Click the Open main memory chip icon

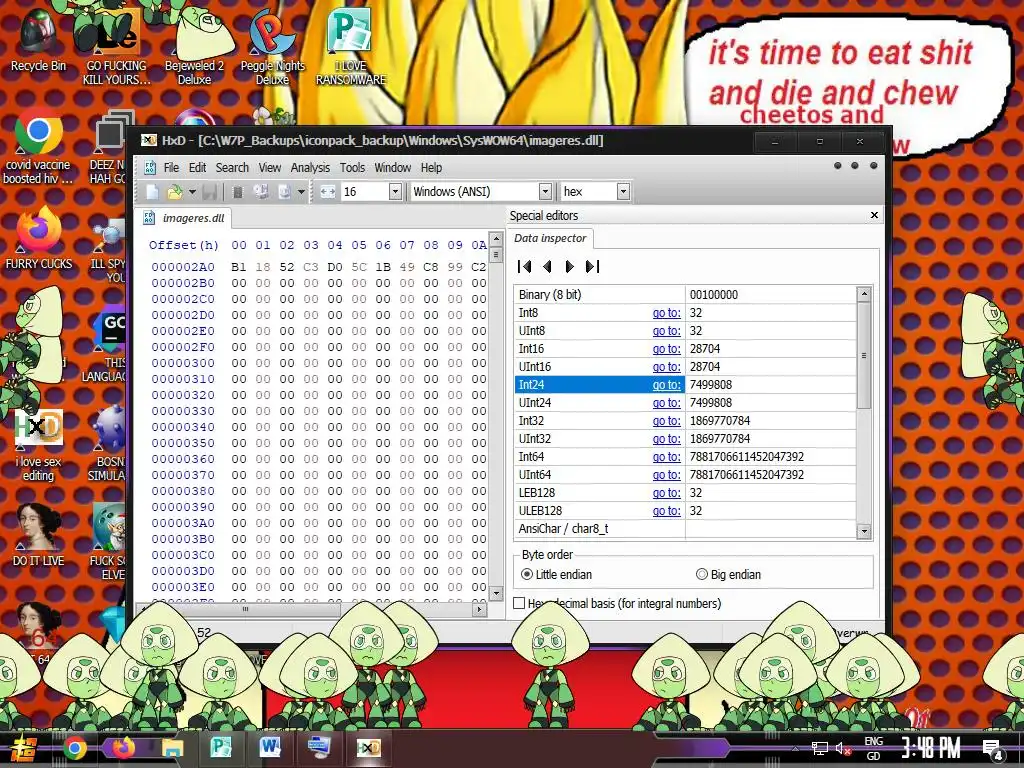pos(238,192)
